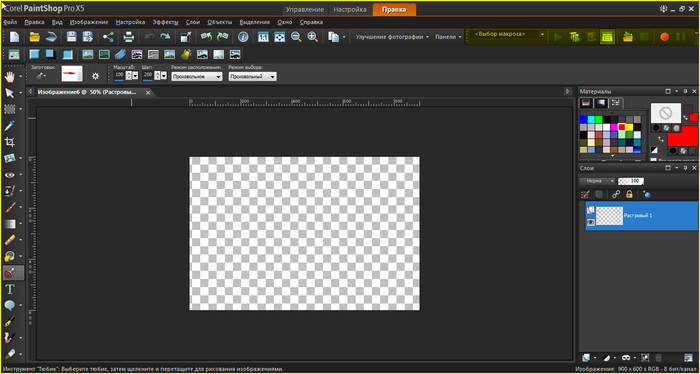Image resolution: width=700 pixels, height=374 pixels.
Task: Zoom in with the plus magnifier
Action: coord(312,37)
